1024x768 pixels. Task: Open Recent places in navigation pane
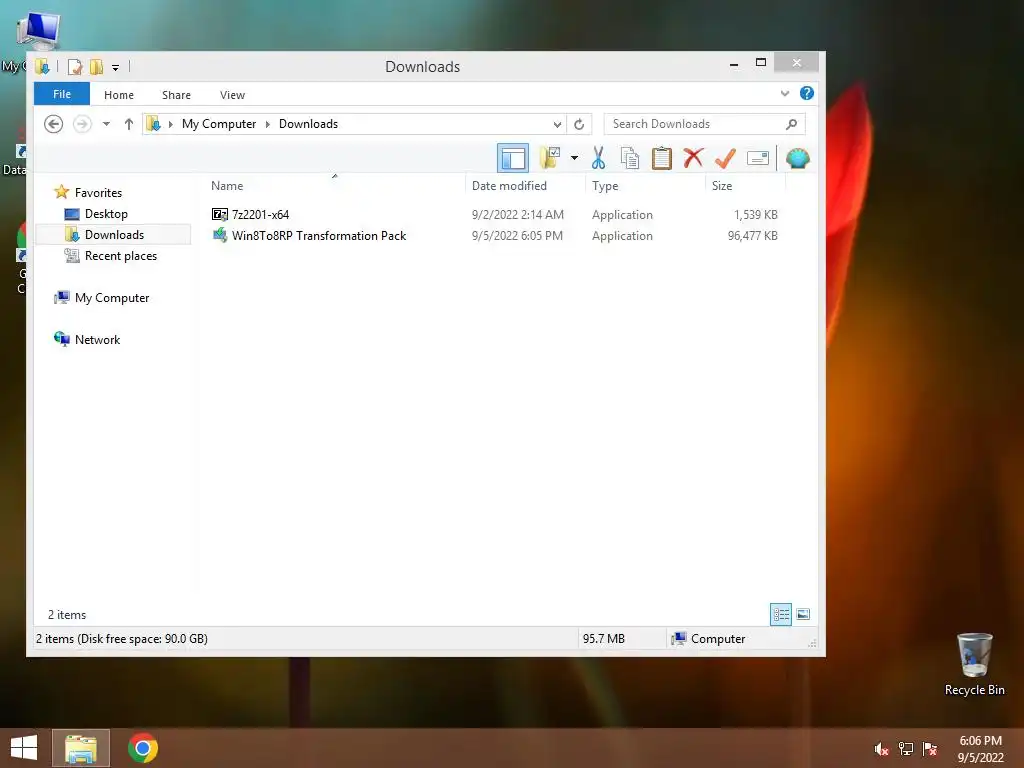pos(121,256)
